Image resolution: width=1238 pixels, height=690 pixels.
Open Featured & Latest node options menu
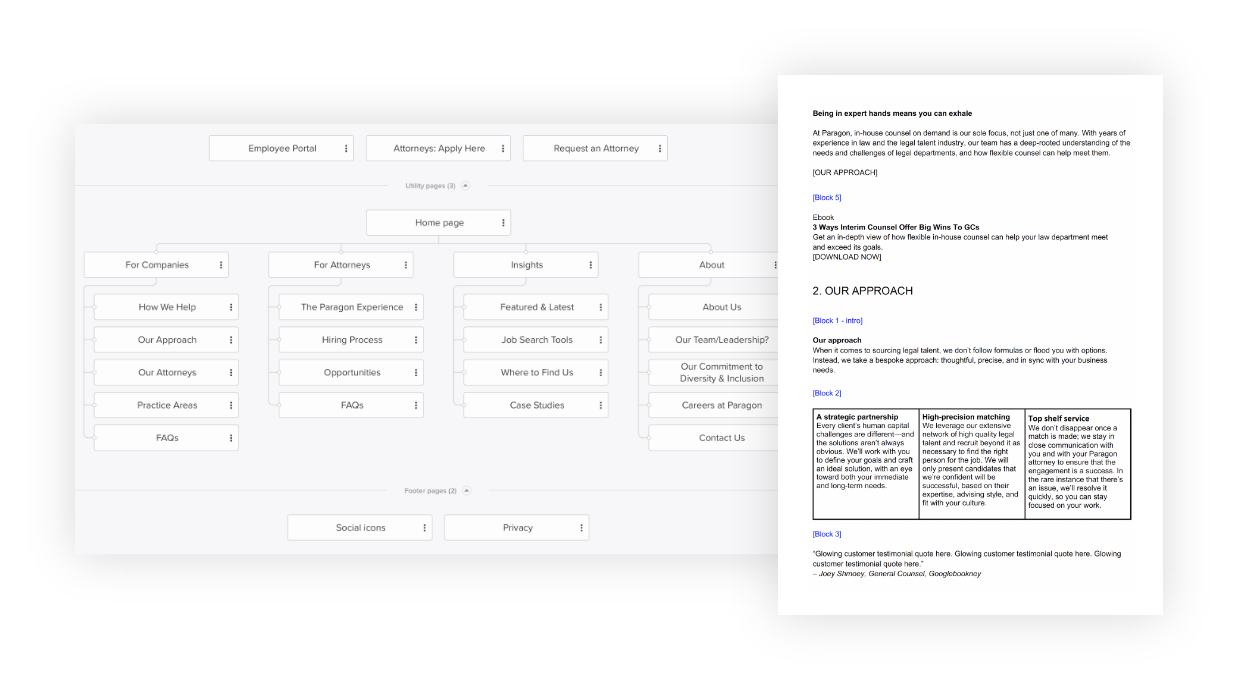point(601,308)
